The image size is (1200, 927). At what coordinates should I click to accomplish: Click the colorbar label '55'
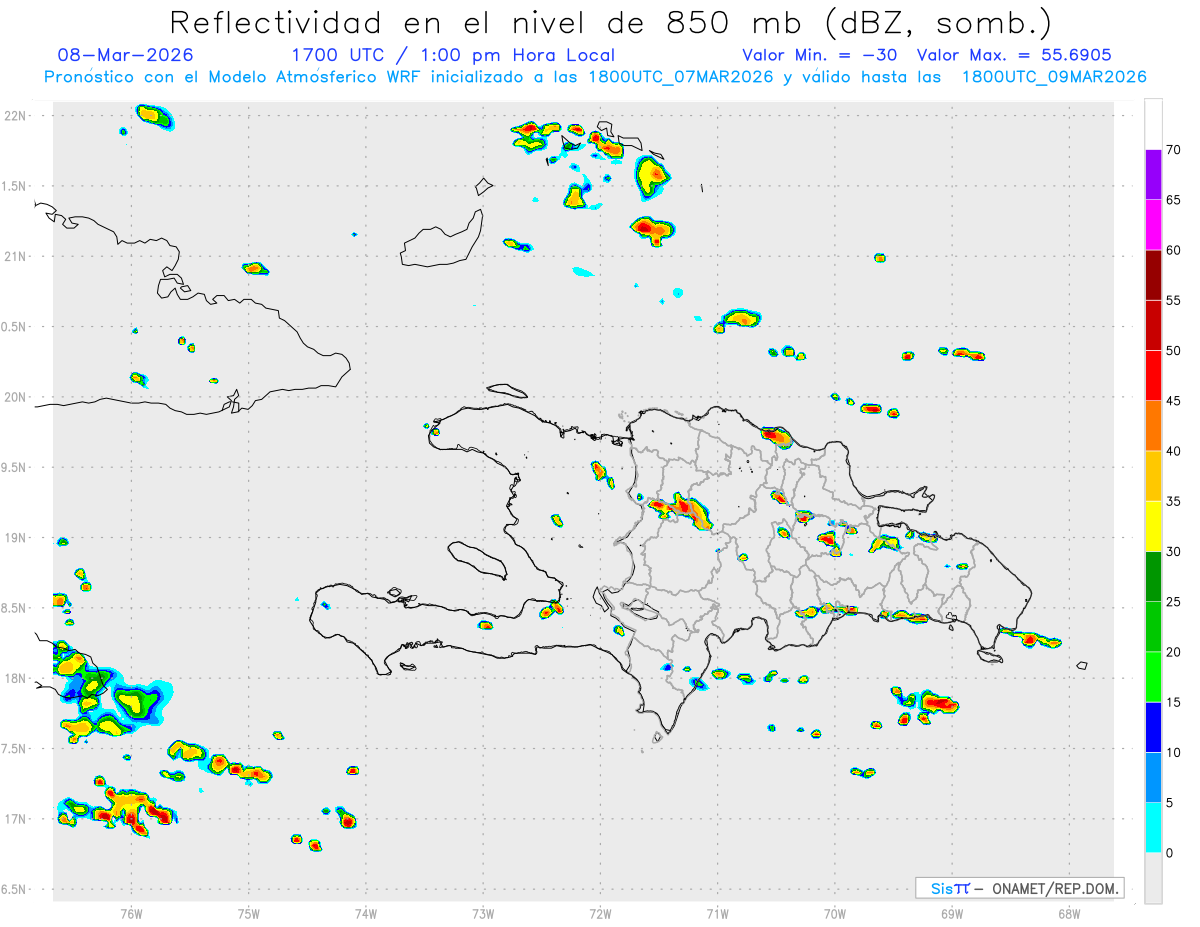pyautogui.click(x=1174, y=300)
